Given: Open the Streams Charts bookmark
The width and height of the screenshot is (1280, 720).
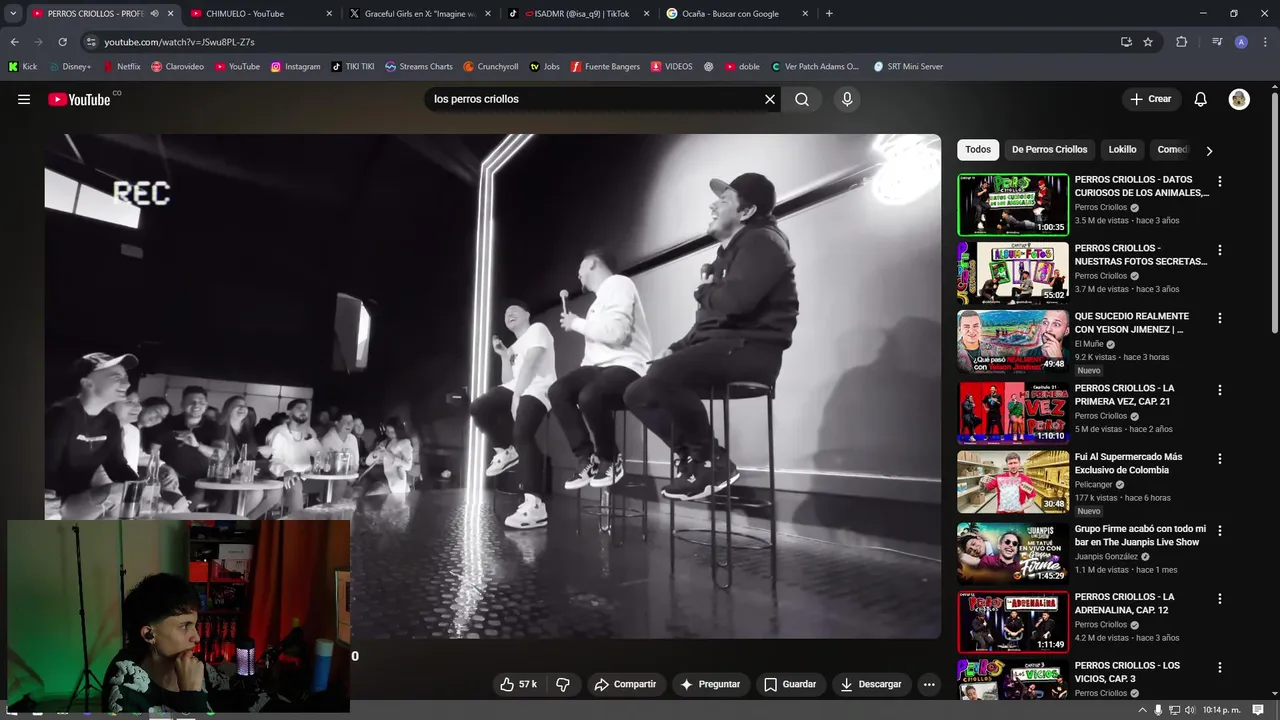Looking at the screenshot, I should click(419, 67).
